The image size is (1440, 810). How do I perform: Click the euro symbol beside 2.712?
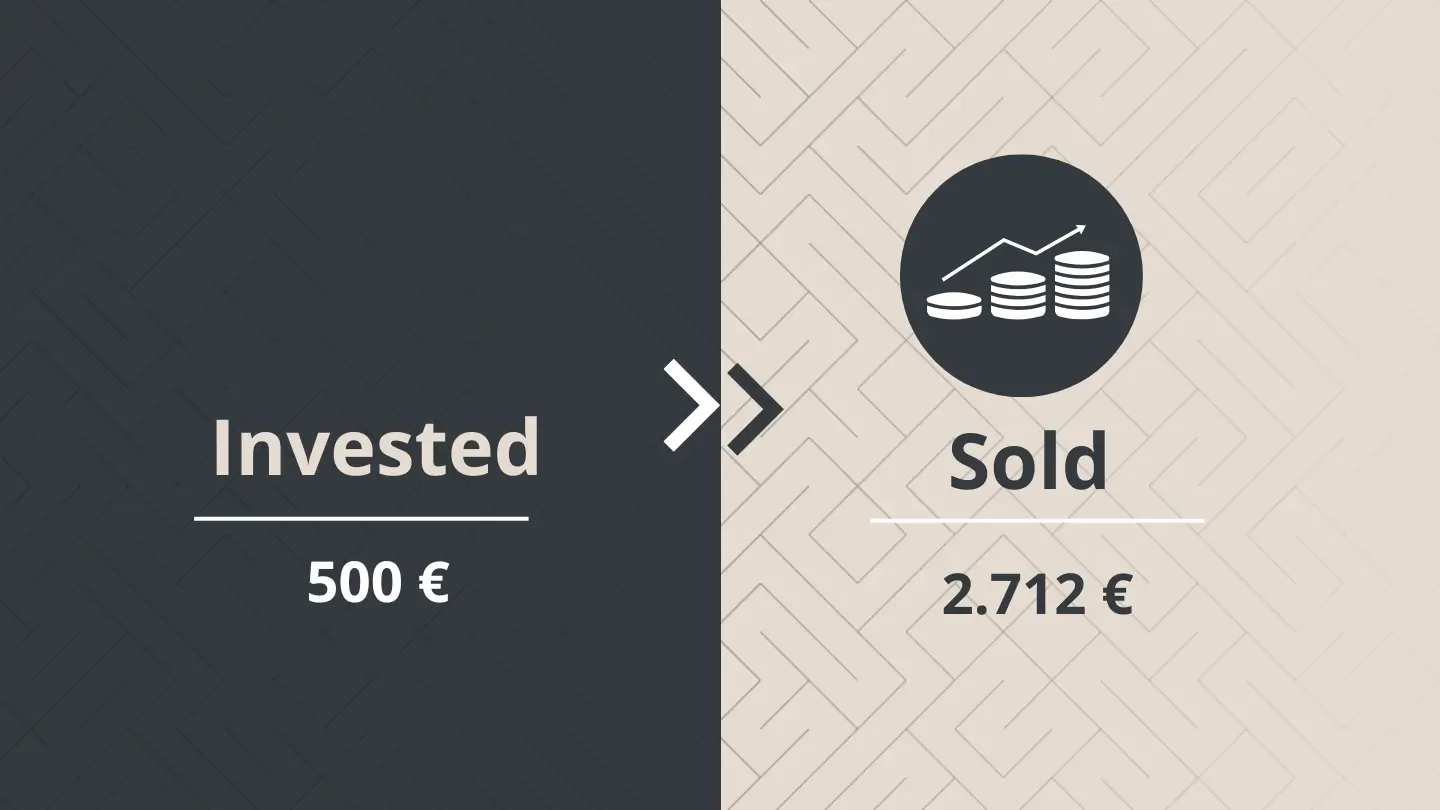click(1116, 596)
